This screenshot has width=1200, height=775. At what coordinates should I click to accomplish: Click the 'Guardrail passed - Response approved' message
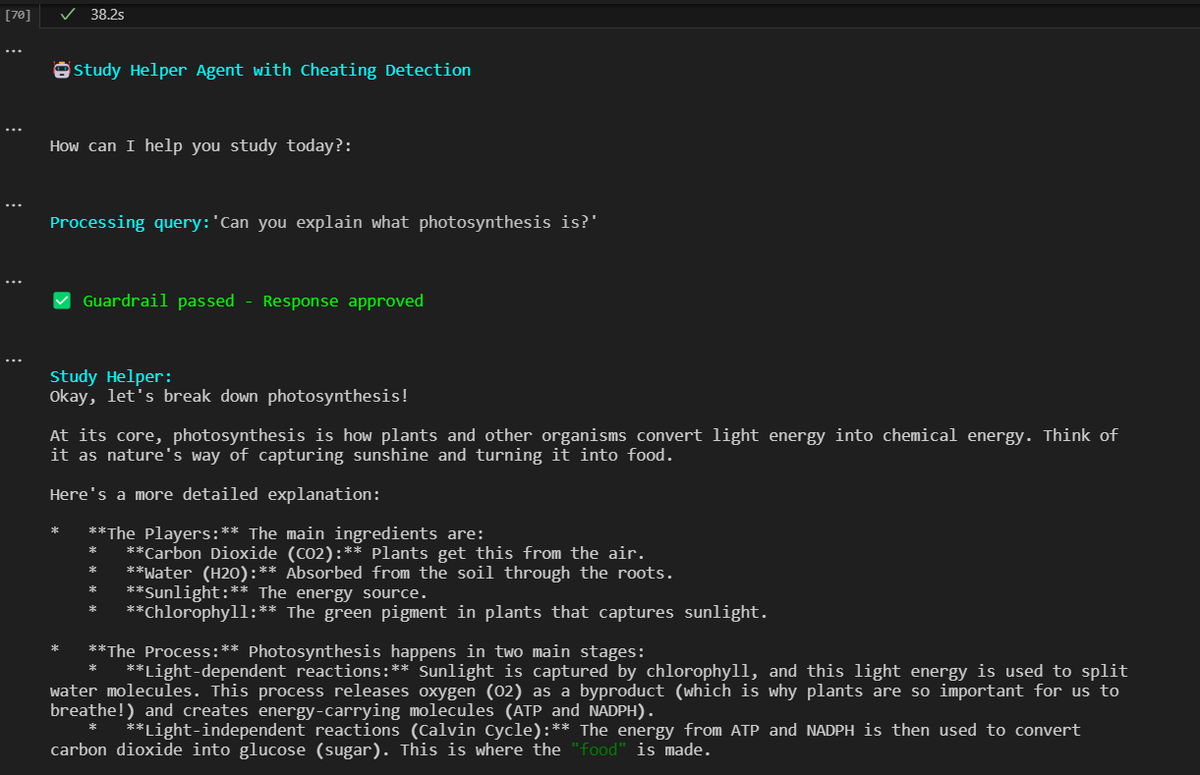[x=253, y=301]
